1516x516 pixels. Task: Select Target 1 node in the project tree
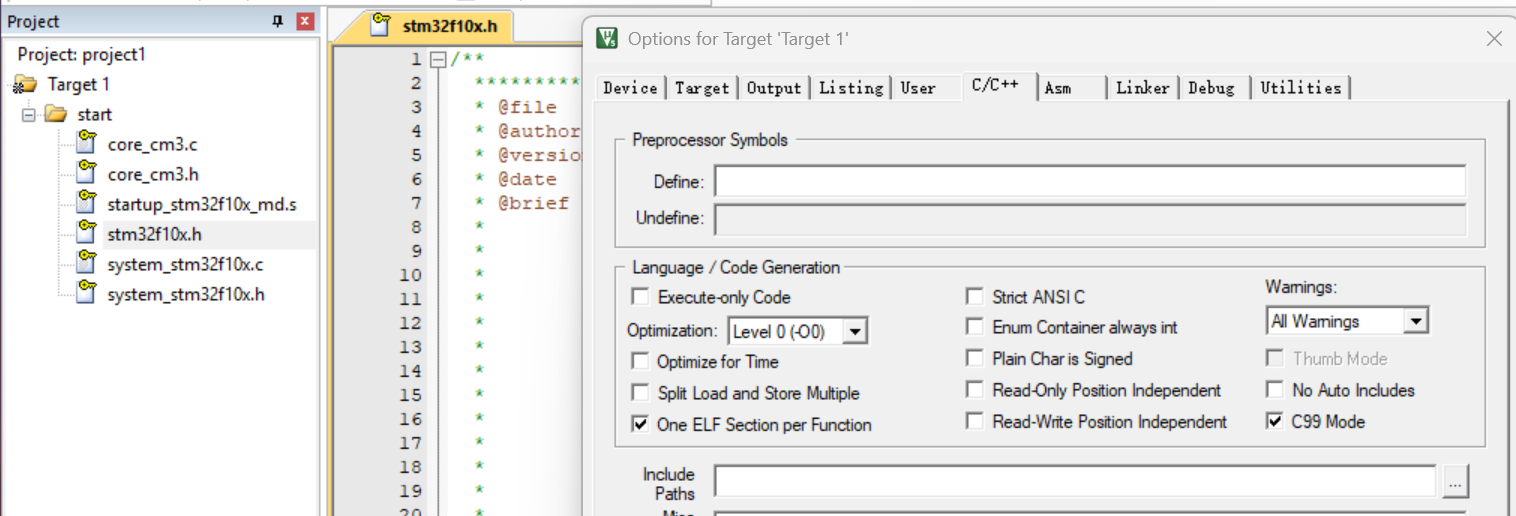point(78,84)
